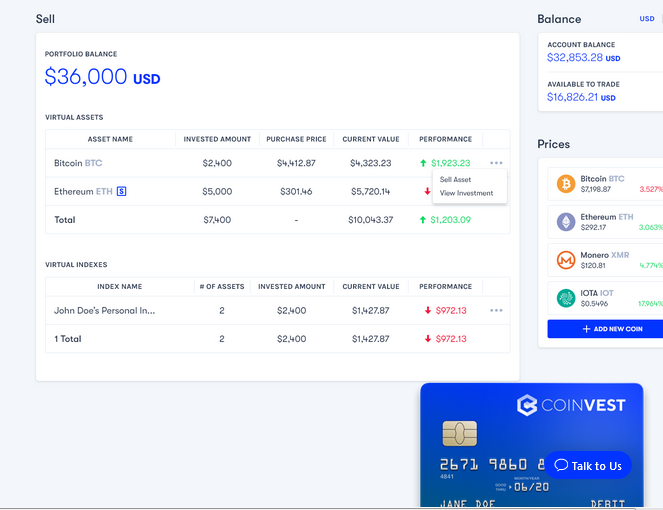
Task: Click the total current value $10,043.37
Action: [371, 219]
